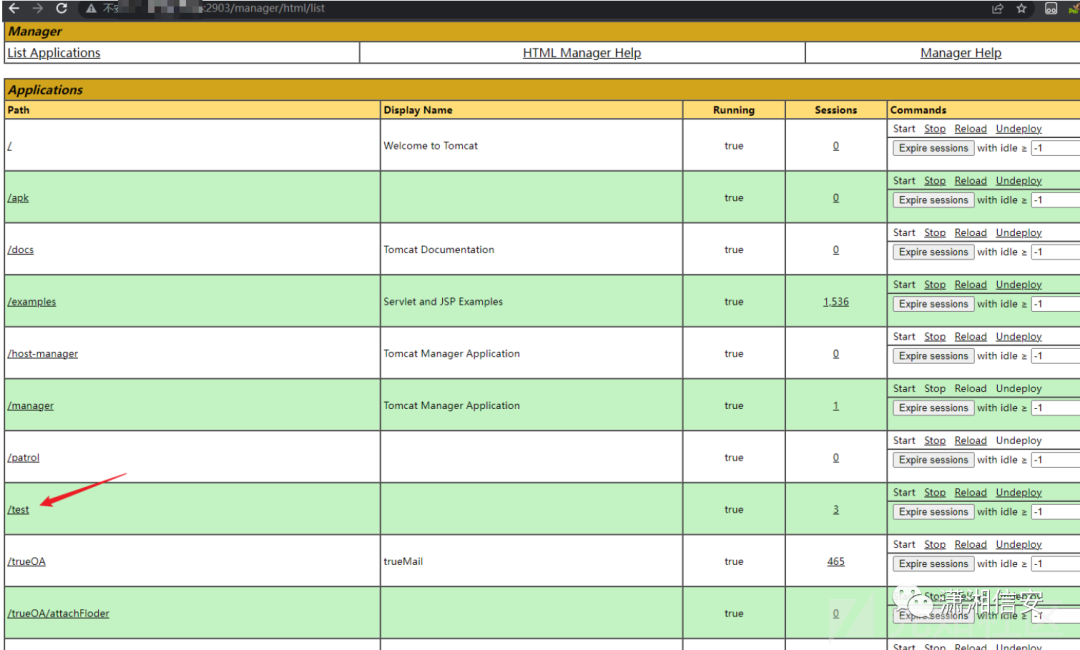Open the /test application path
This screenshot has height=650, width=1080.
[19, 510]
